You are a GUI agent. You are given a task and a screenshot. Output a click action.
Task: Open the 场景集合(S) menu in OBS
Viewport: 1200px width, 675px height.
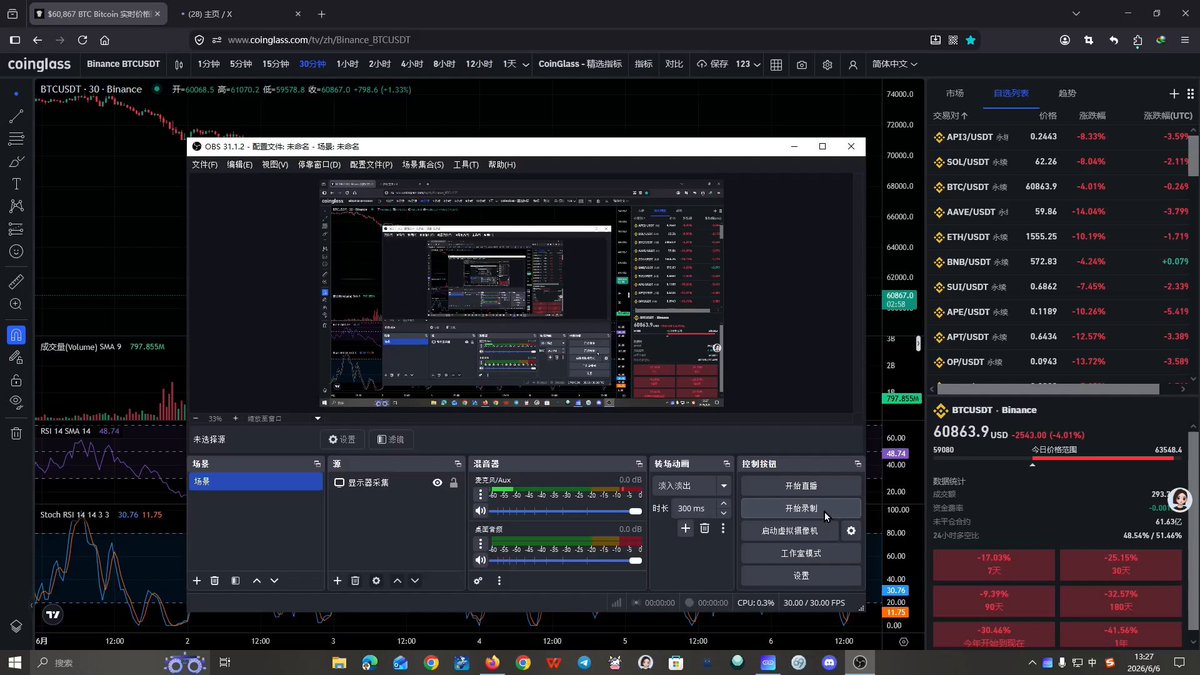tap(423, 164)
